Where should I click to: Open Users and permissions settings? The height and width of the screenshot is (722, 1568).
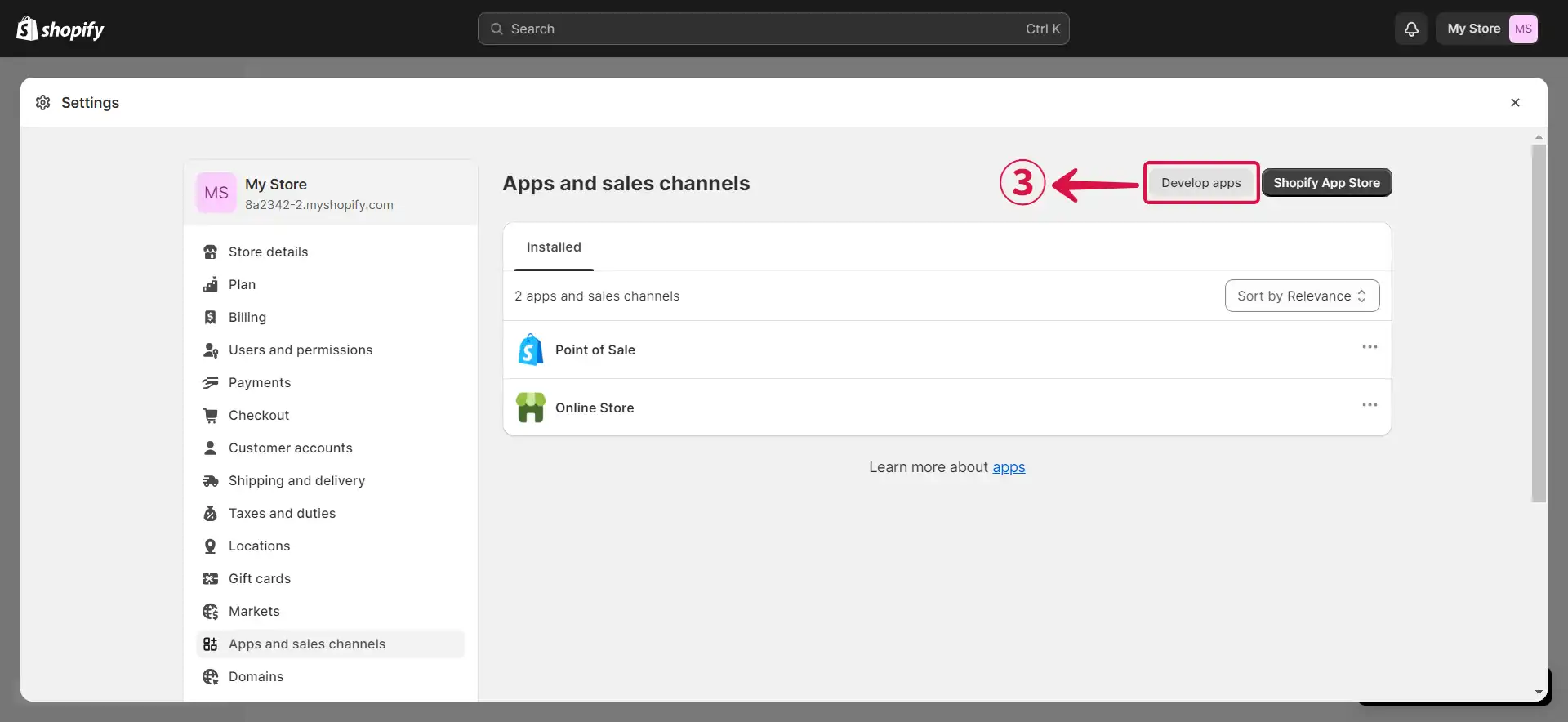(x=330, y=350)
